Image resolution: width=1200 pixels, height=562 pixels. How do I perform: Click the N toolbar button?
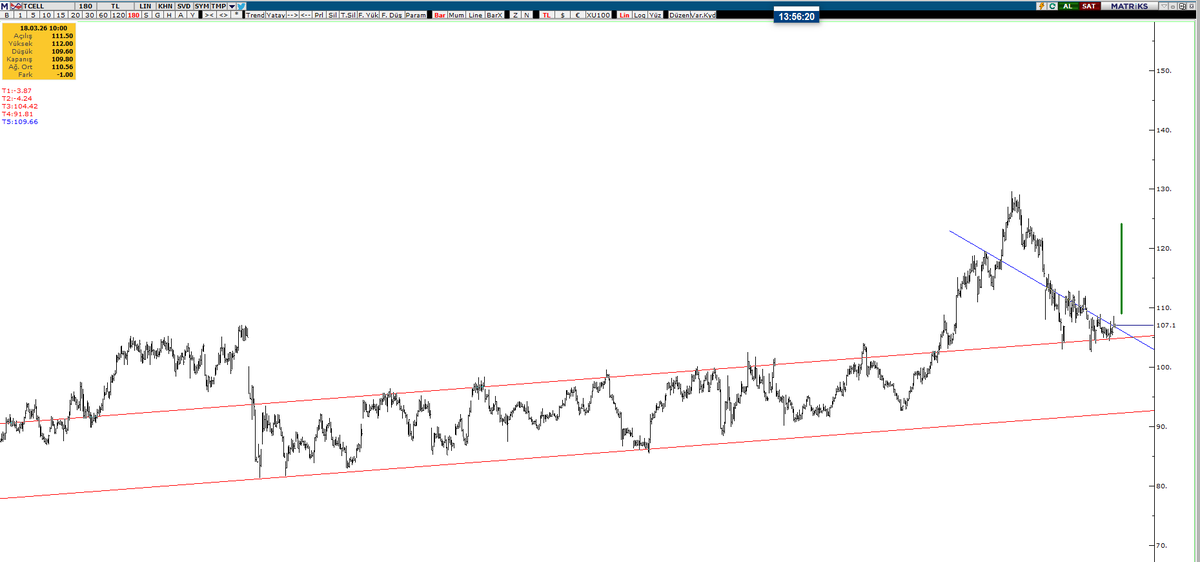click(x=526, y=16)
